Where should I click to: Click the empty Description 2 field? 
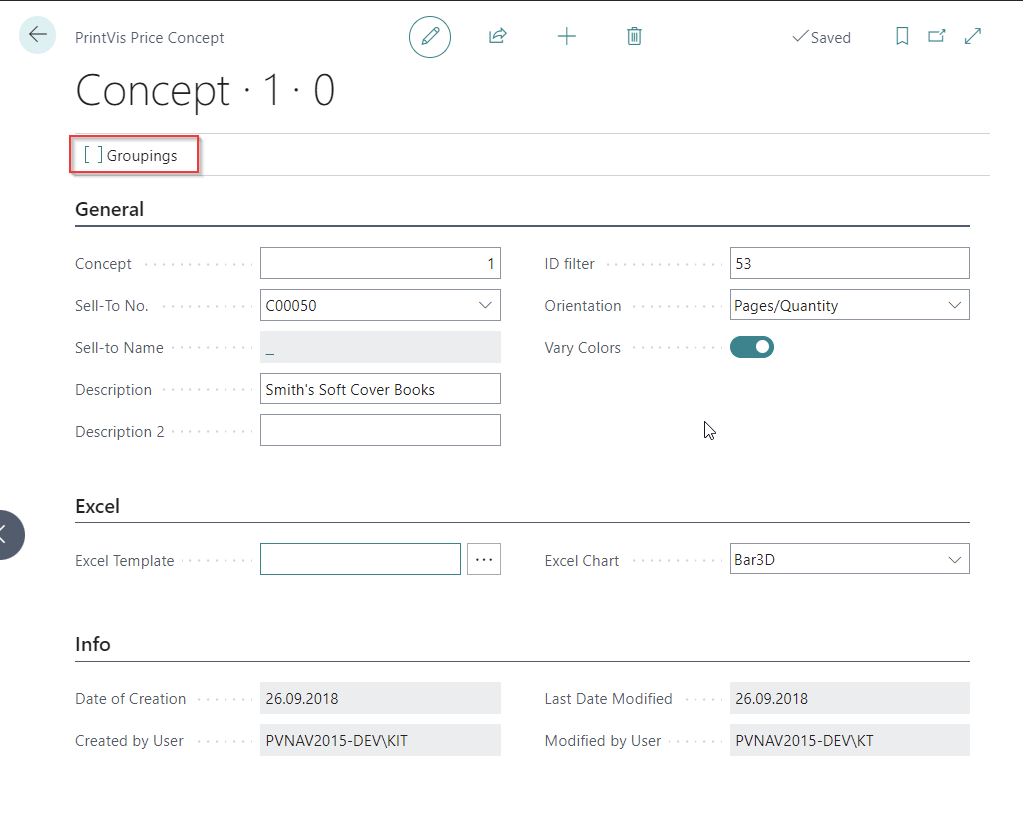click(380, 431)
